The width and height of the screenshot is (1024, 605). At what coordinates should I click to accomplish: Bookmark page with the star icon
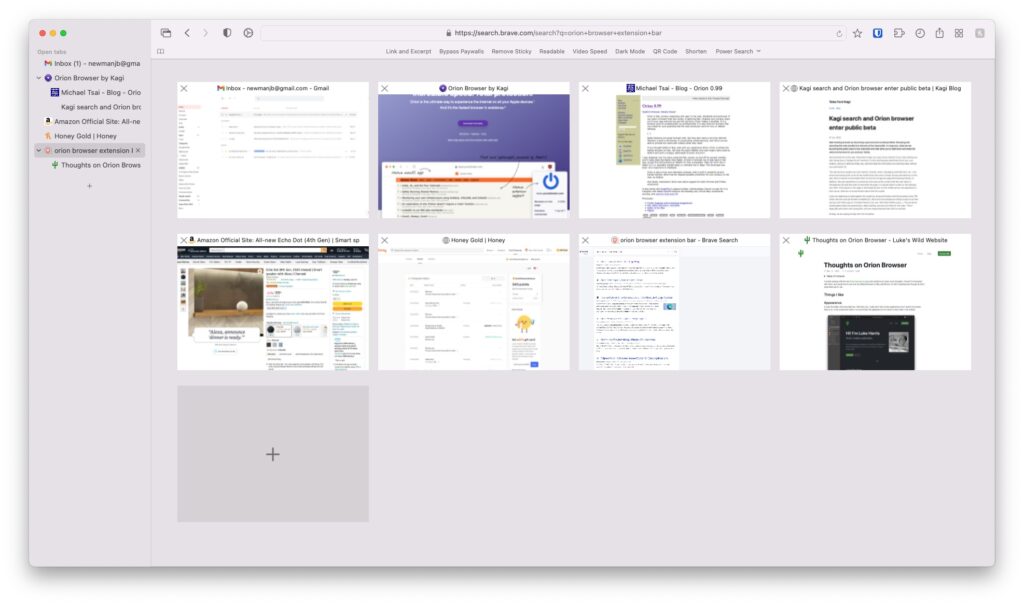857,33
